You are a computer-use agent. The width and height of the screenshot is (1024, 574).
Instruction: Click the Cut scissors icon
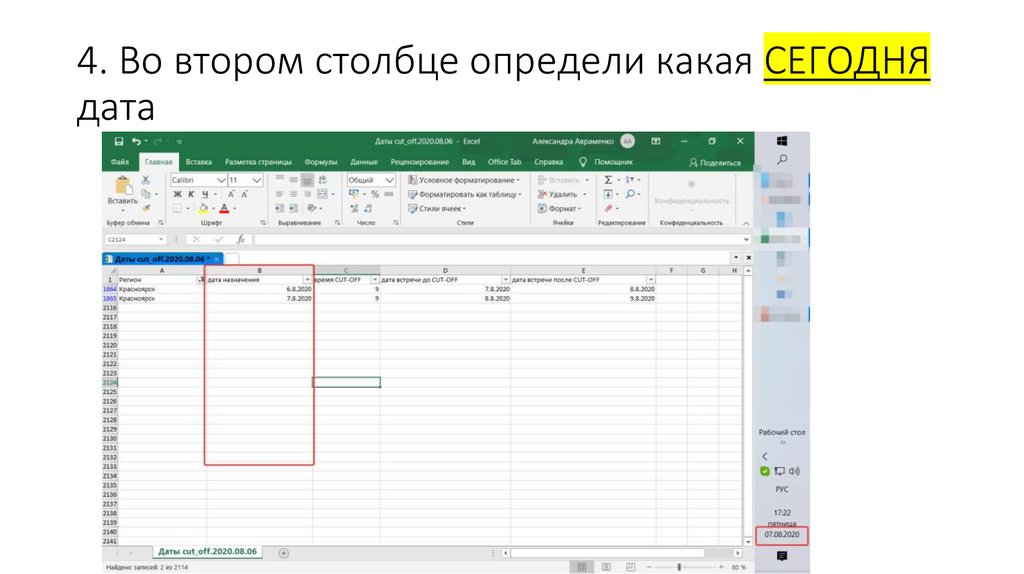(146, 180)
